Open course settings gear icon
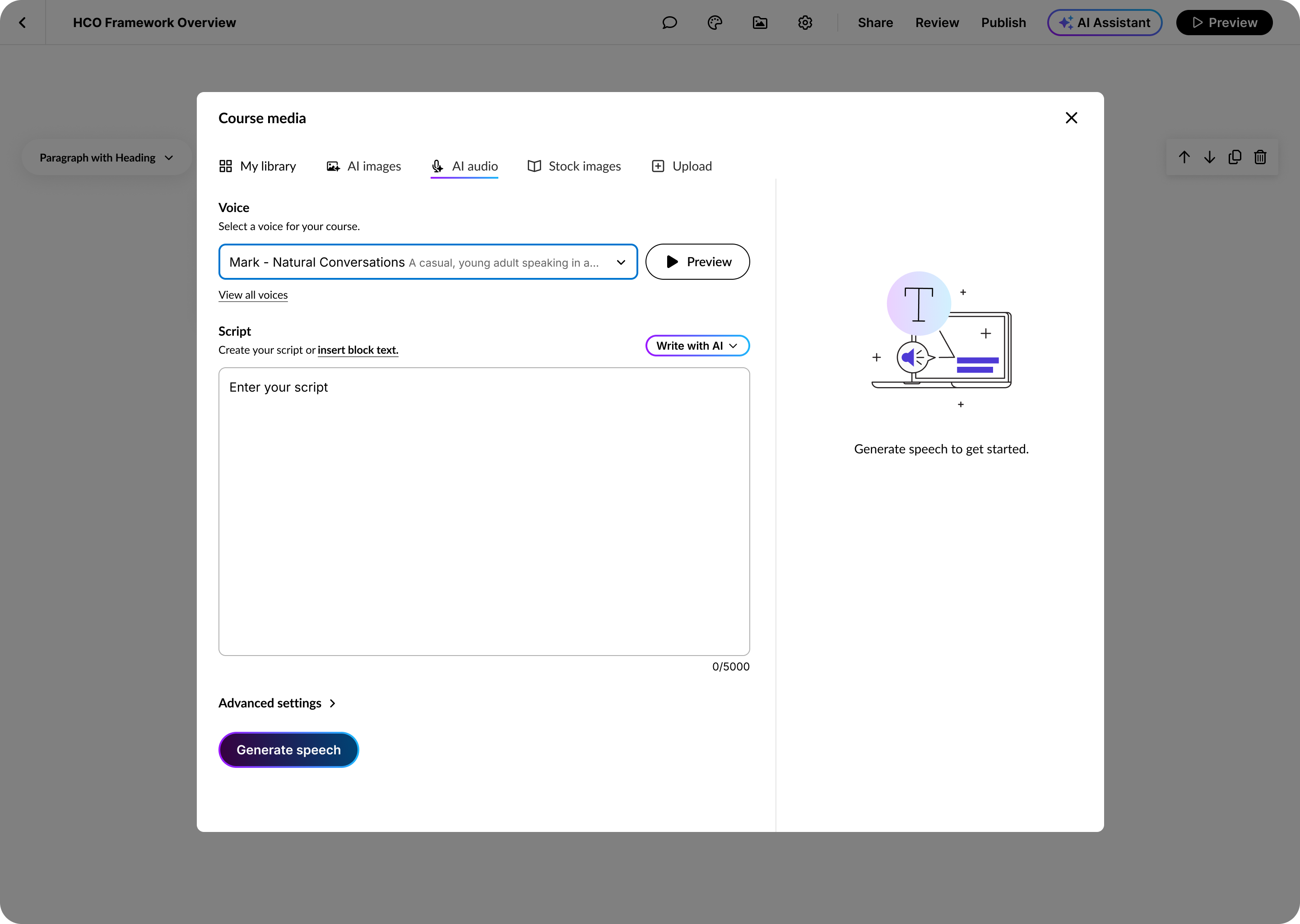The height and width of the screenshot is (924, 1300). (805, 23)
